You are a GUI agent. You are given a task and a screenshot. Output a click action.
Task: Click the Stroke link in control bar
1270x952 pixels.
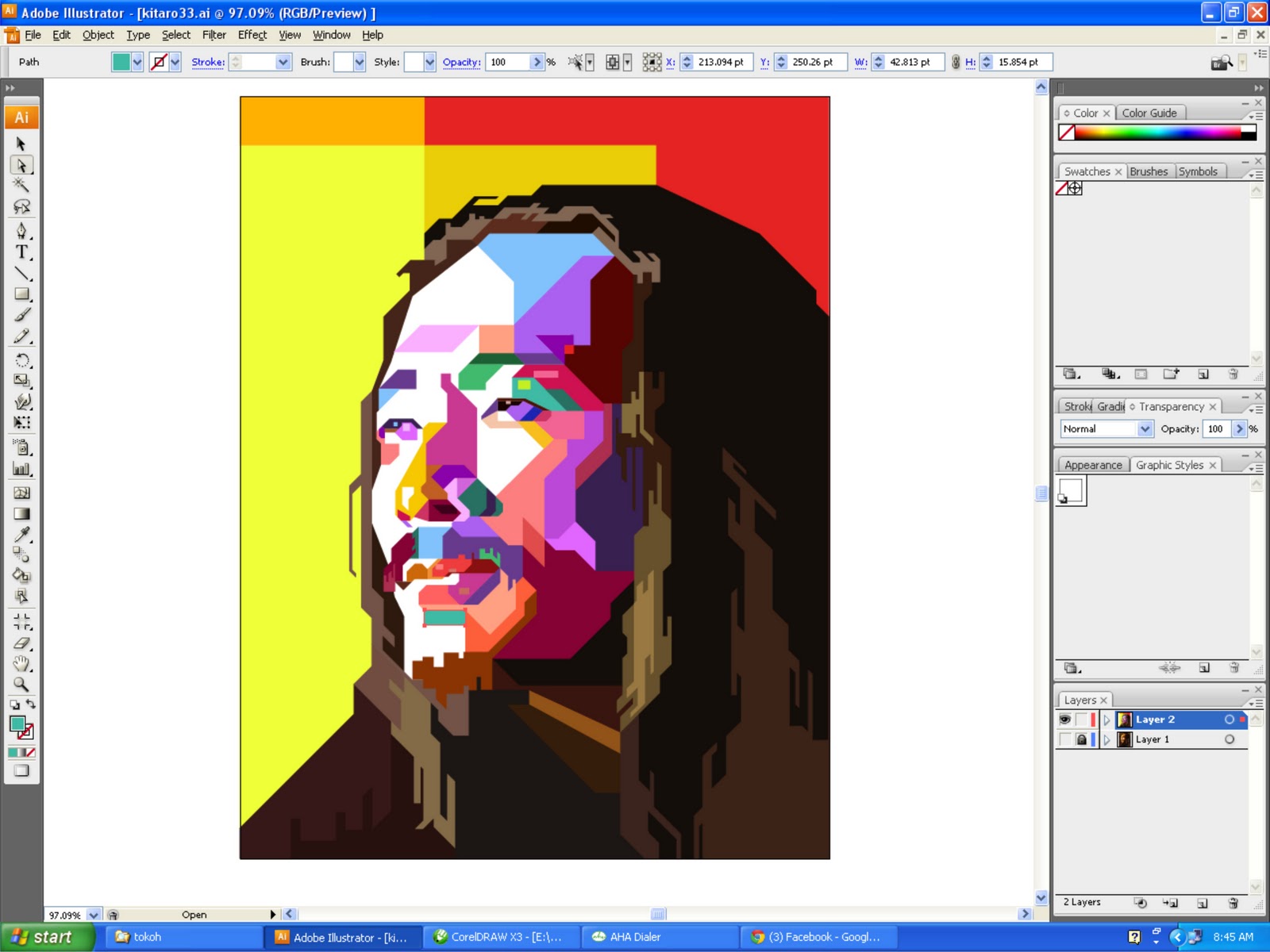coord(208,62)
